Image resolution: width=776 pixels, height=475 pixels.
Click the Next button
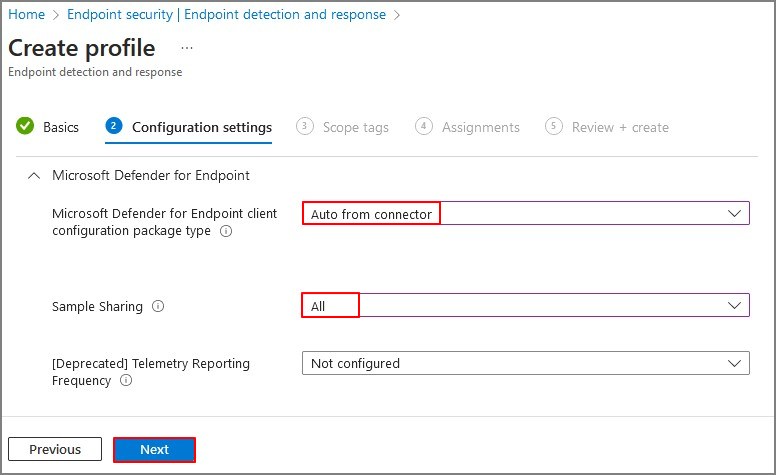[x=154, y=450]
